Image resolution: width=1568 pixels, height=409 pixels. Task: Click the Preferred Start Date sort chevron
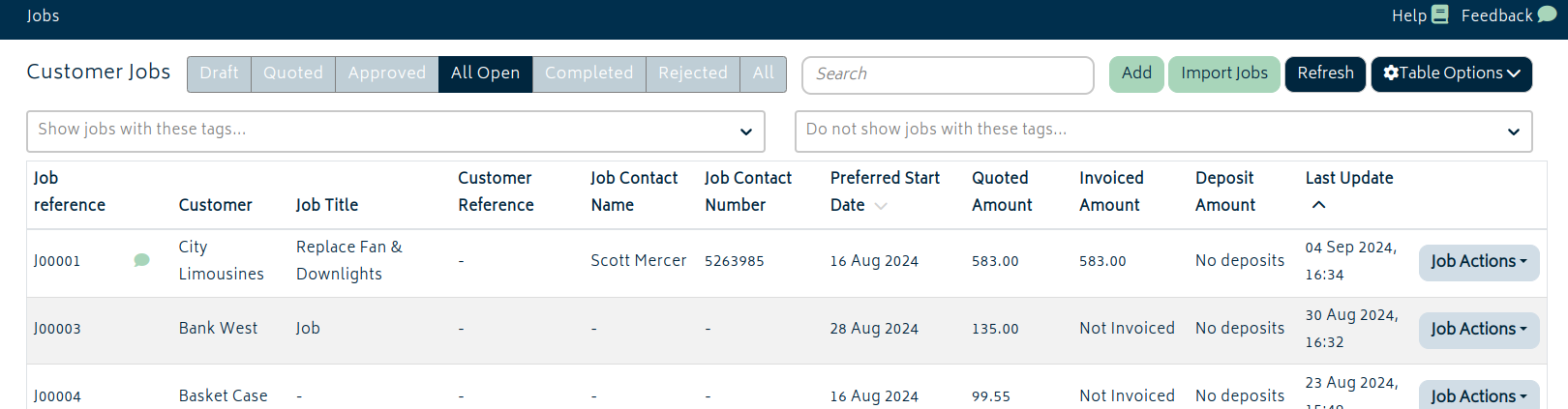(880, 206)
